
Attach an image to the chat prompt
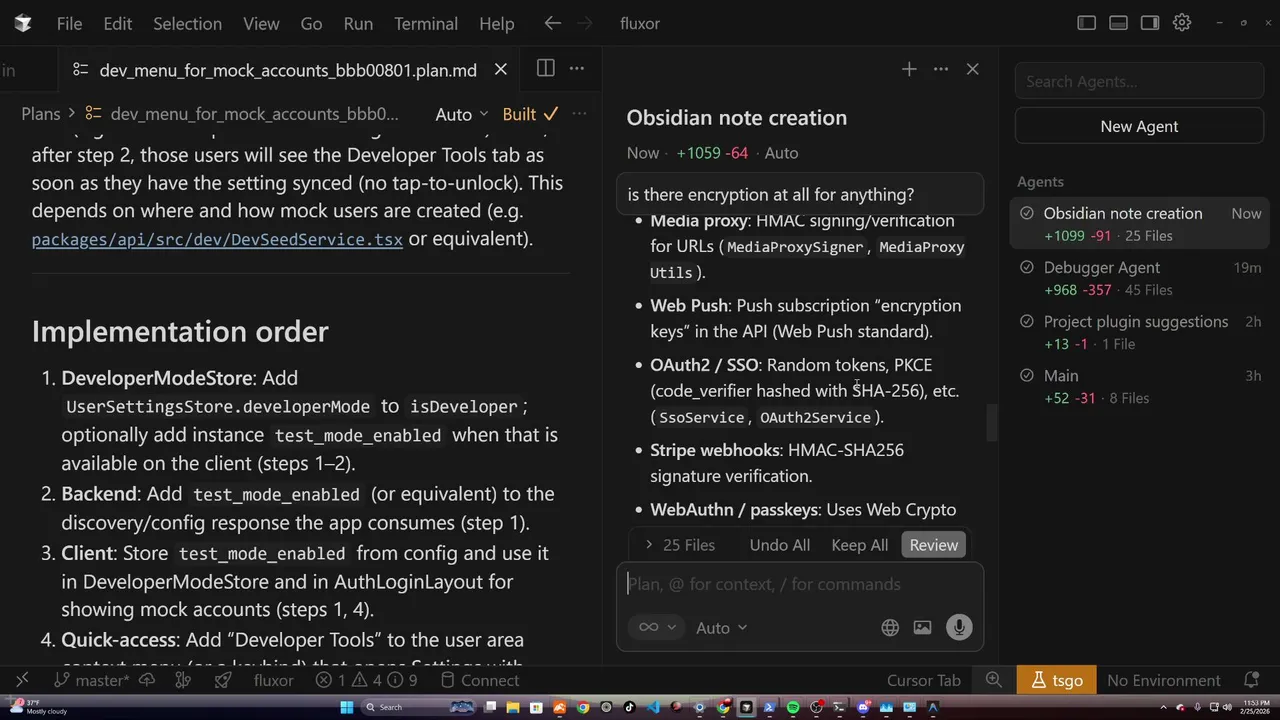click(922, 627)
